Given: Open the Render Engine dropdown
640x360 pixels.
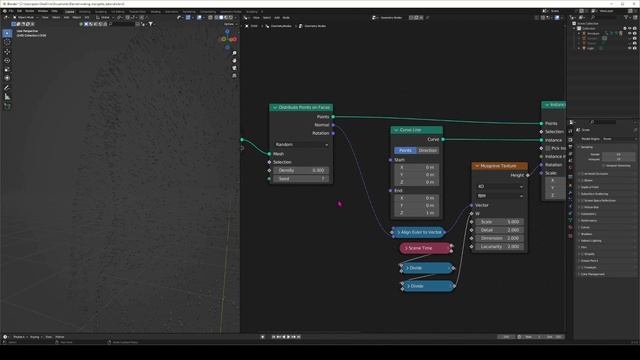Looking at the screenshot, I should click(619, 139).
